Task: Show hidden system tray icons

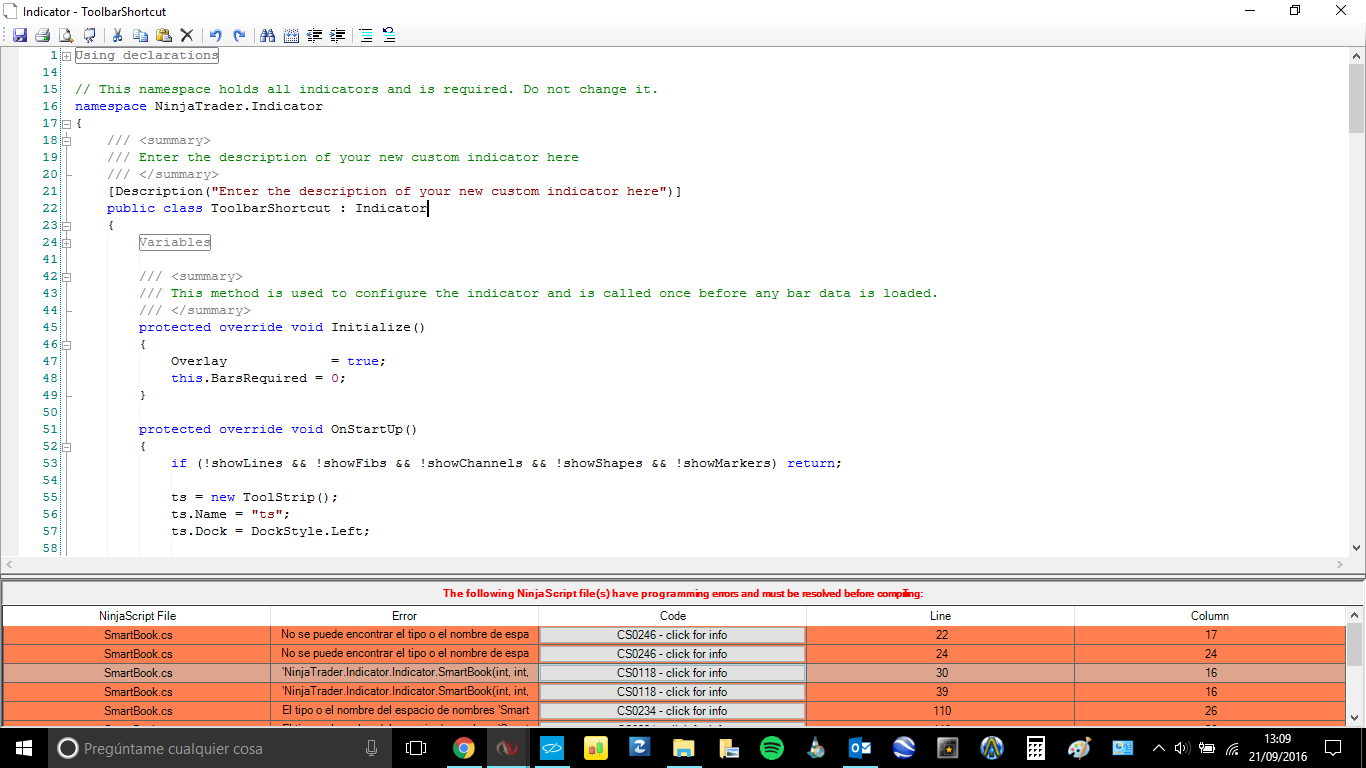Action: [x=1159, y=747]
